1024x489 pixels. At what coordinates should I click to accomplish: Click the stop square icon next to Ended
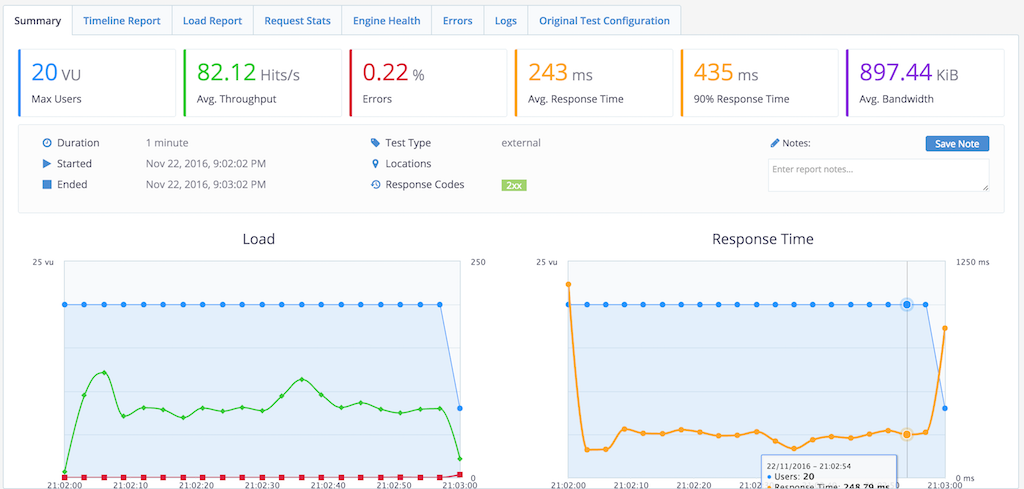[47, 185]
